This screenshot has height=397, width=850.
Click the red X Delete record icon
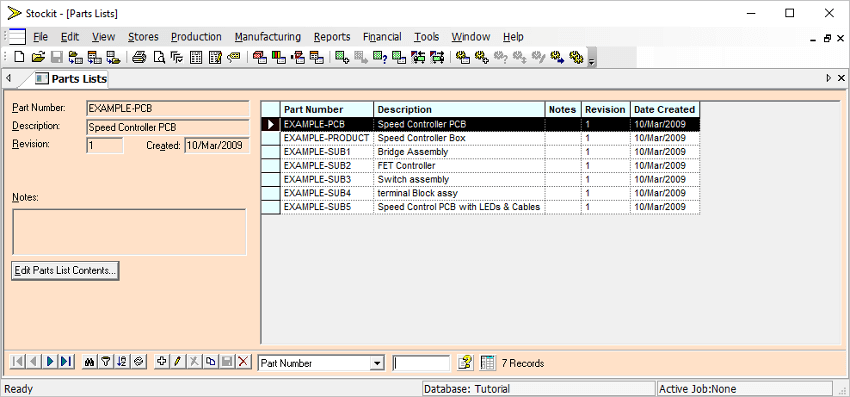[x=244, y=362]
